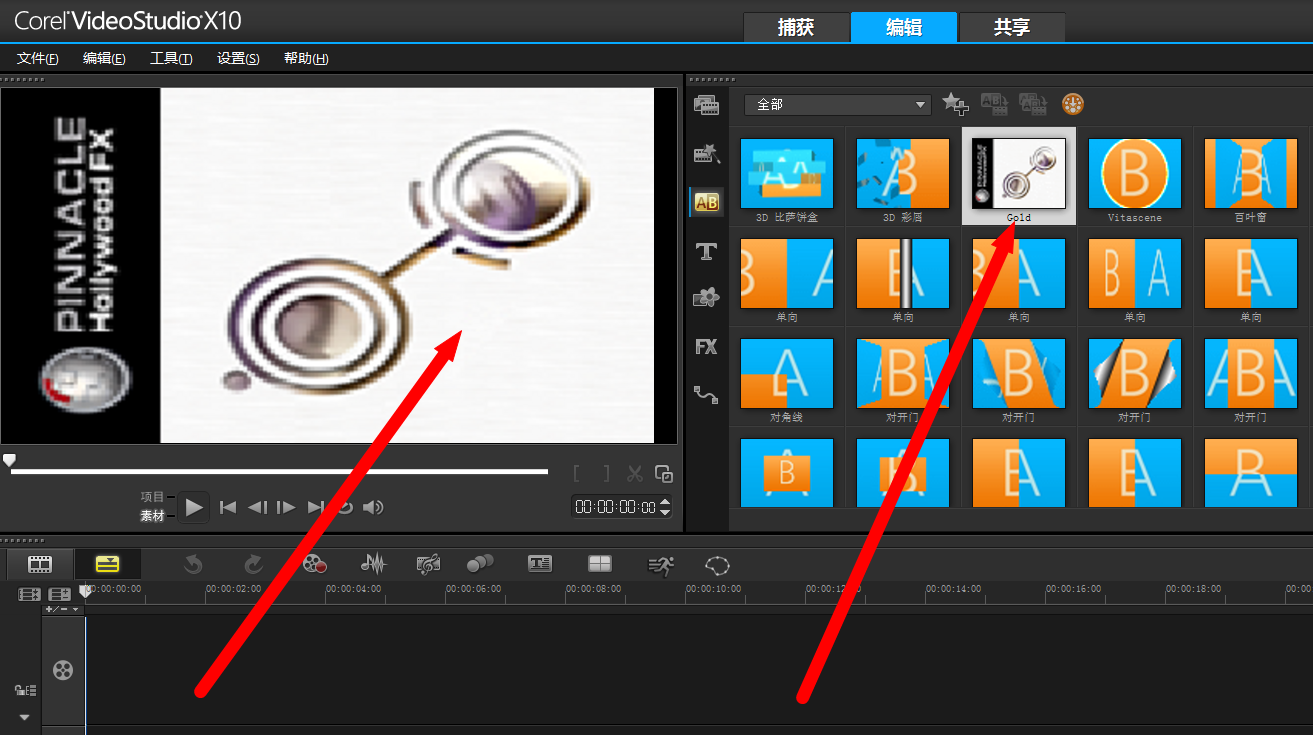The height and width of the screenshot is (735, 1313).
Task: Click the Mark-out right bracket button
Action: [x=605, y=474]
